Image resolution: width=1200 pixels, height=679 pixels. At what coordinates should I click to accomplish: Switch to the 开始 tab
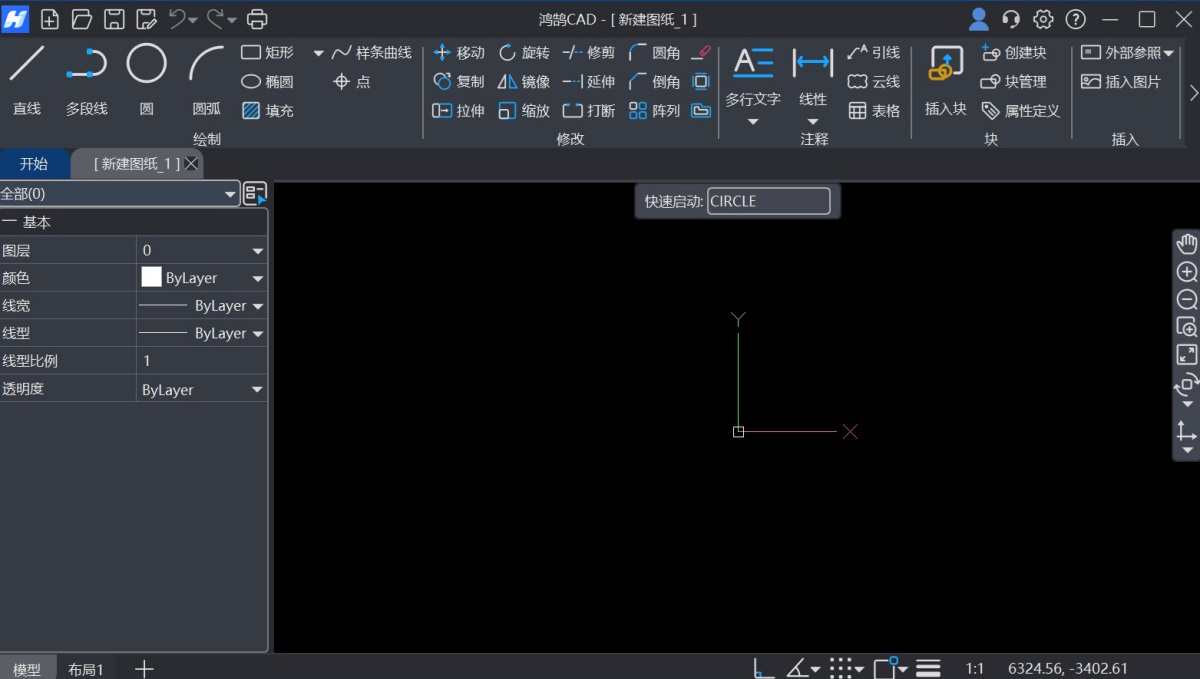pos(35,163)
